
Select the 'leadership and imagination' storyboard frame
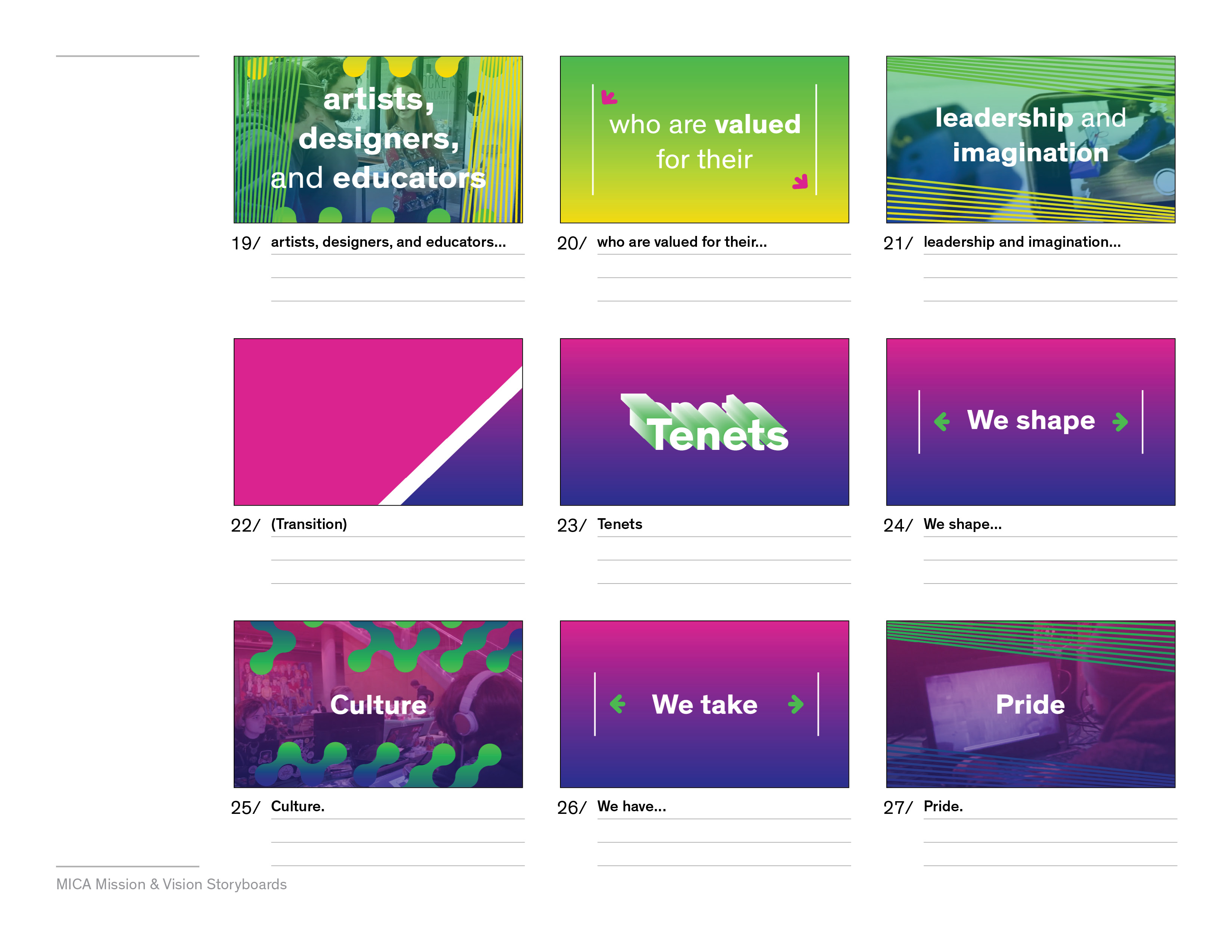coord(1031,139)
